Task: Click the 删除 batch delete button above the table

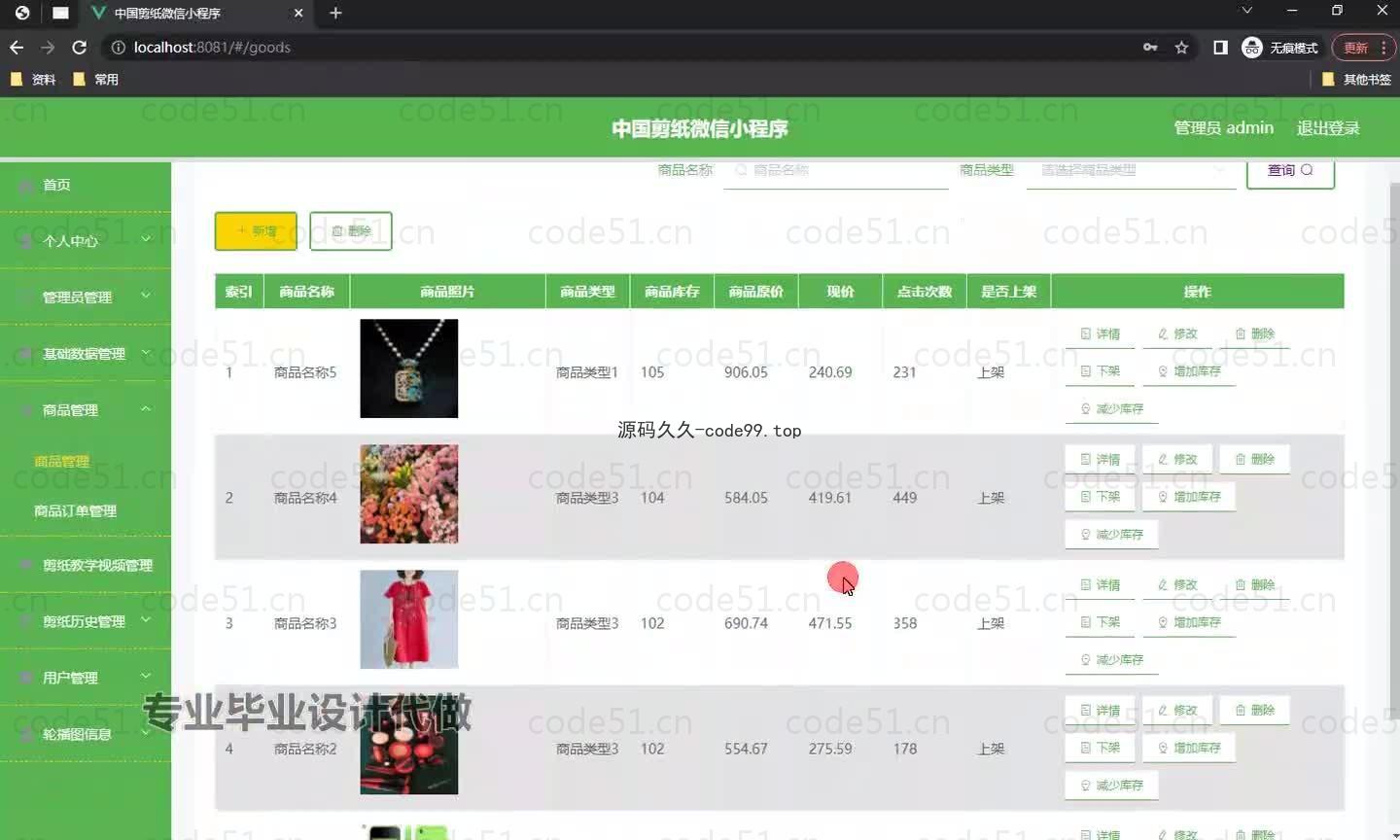Action: tap(351, 231)
